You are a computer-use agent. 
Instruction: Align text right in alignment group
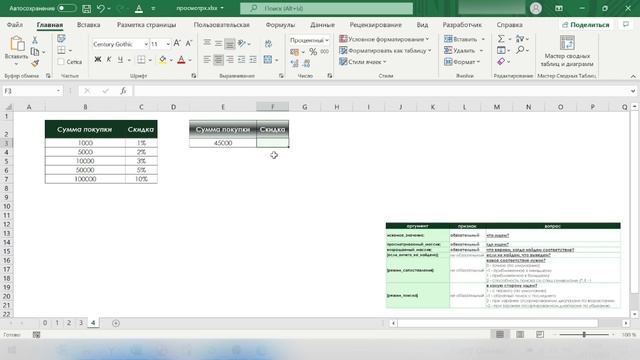tap(230, 60)
